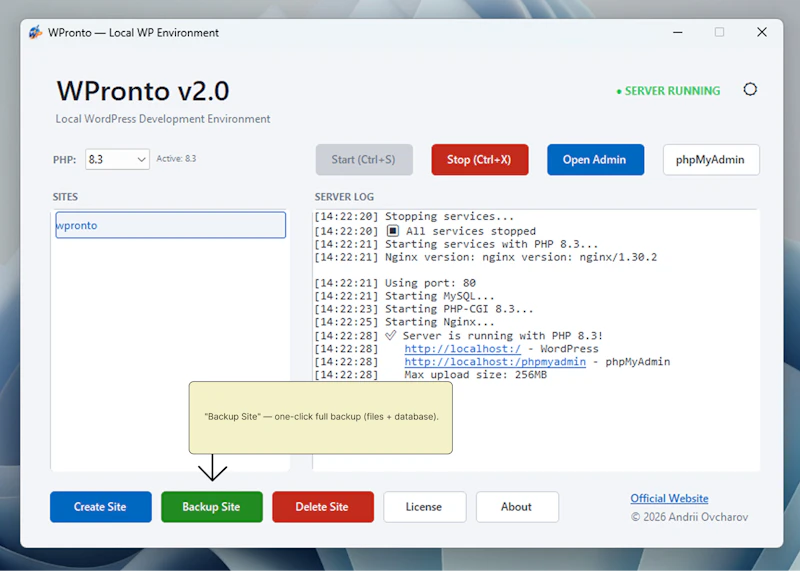Minimize the WPronto window
Screen dimensions: 800x571
coord(678,32)
